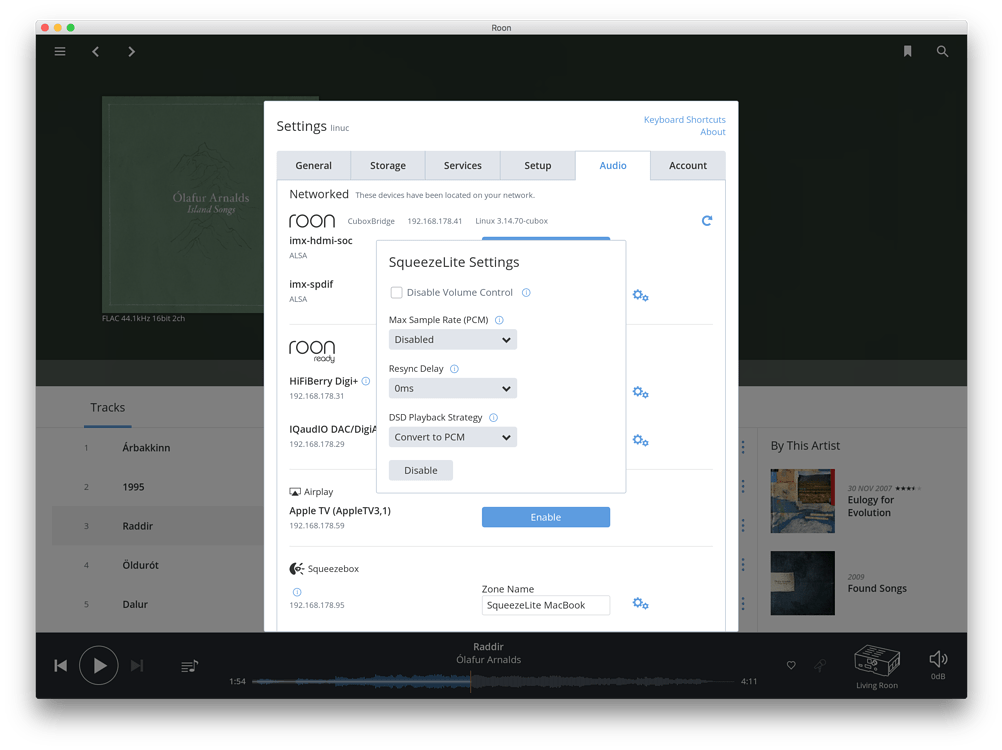The height and width of the screenshot is (750, 1002).
Task: Open the Resync Delay dropdown
Action: [453, 388]
